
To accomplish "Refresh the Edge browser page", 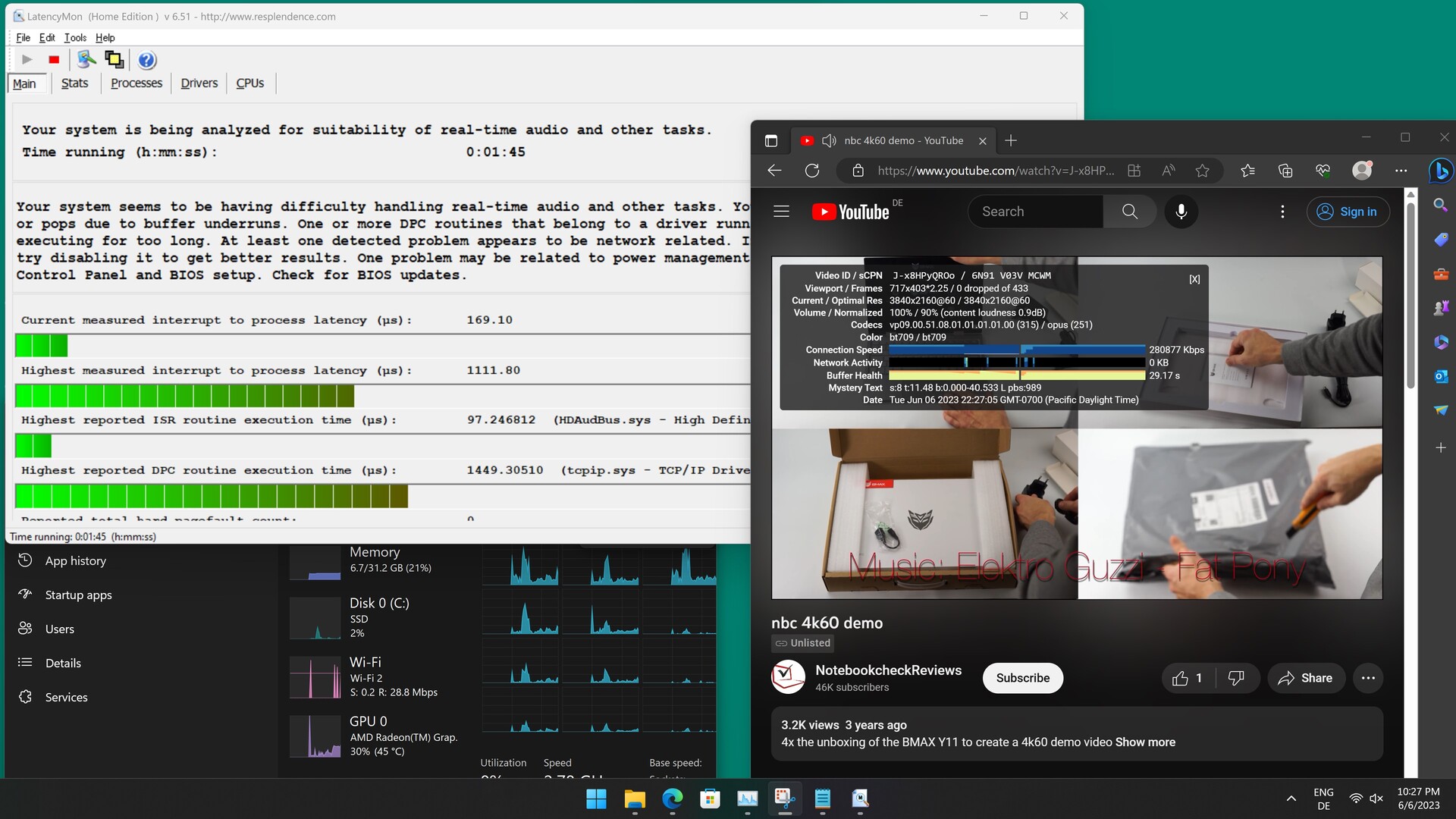I will tap(812, 171).
